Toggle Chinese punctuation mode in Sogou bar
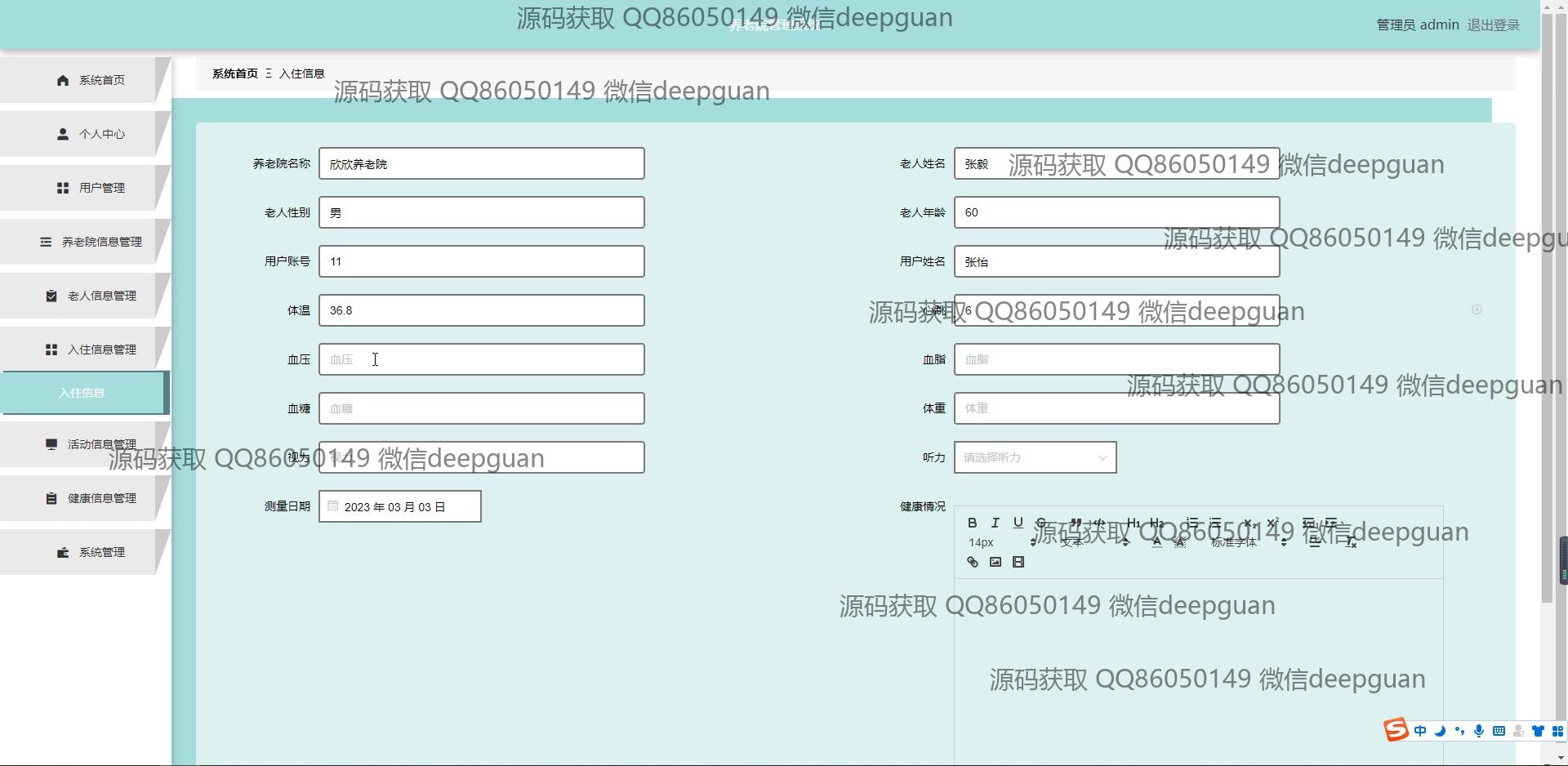 point(1459,731)
